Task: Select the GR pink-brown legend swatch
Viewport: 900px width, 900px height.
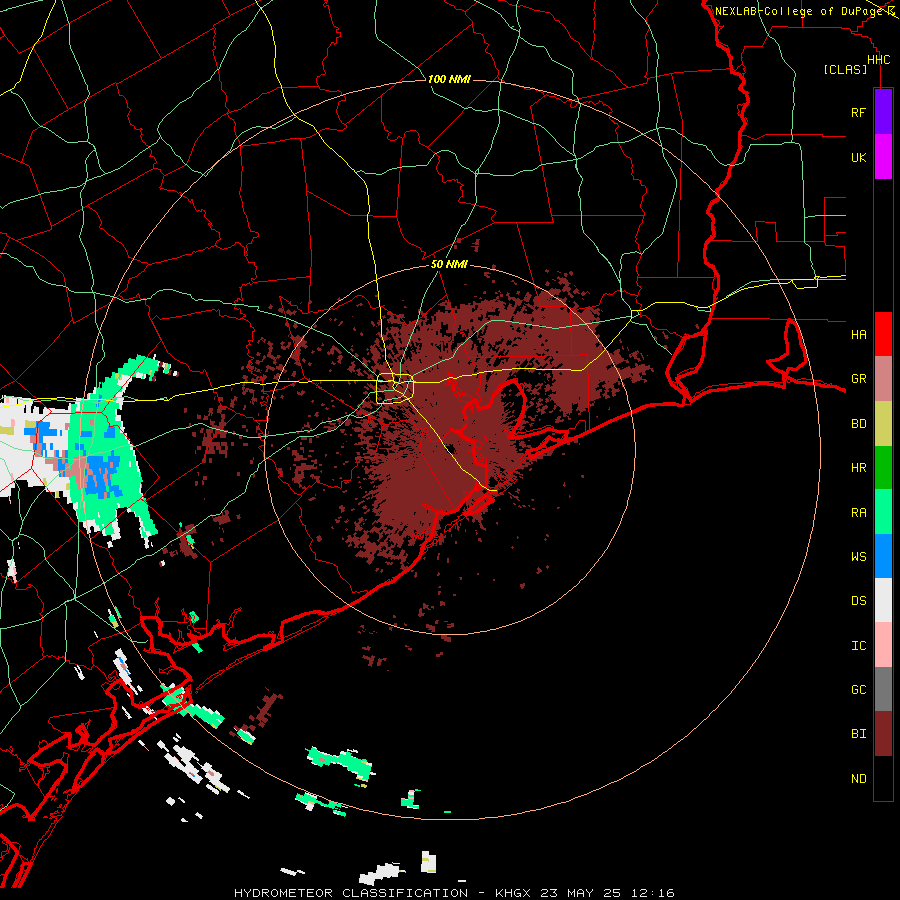Action: click(883, 379)
